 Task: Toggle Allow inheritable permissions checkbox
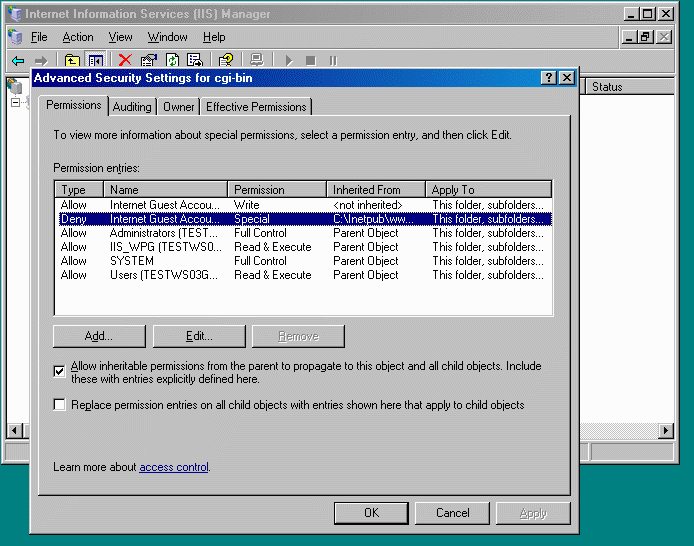click(59, 371)
